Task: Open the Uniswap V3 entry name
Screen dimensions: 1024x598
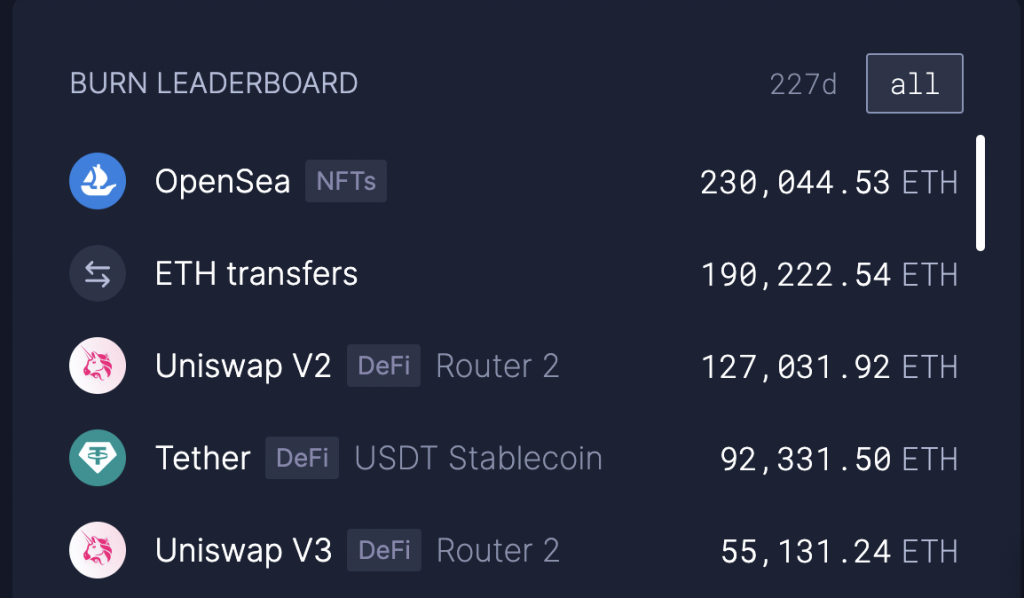Action: point(244,550)
